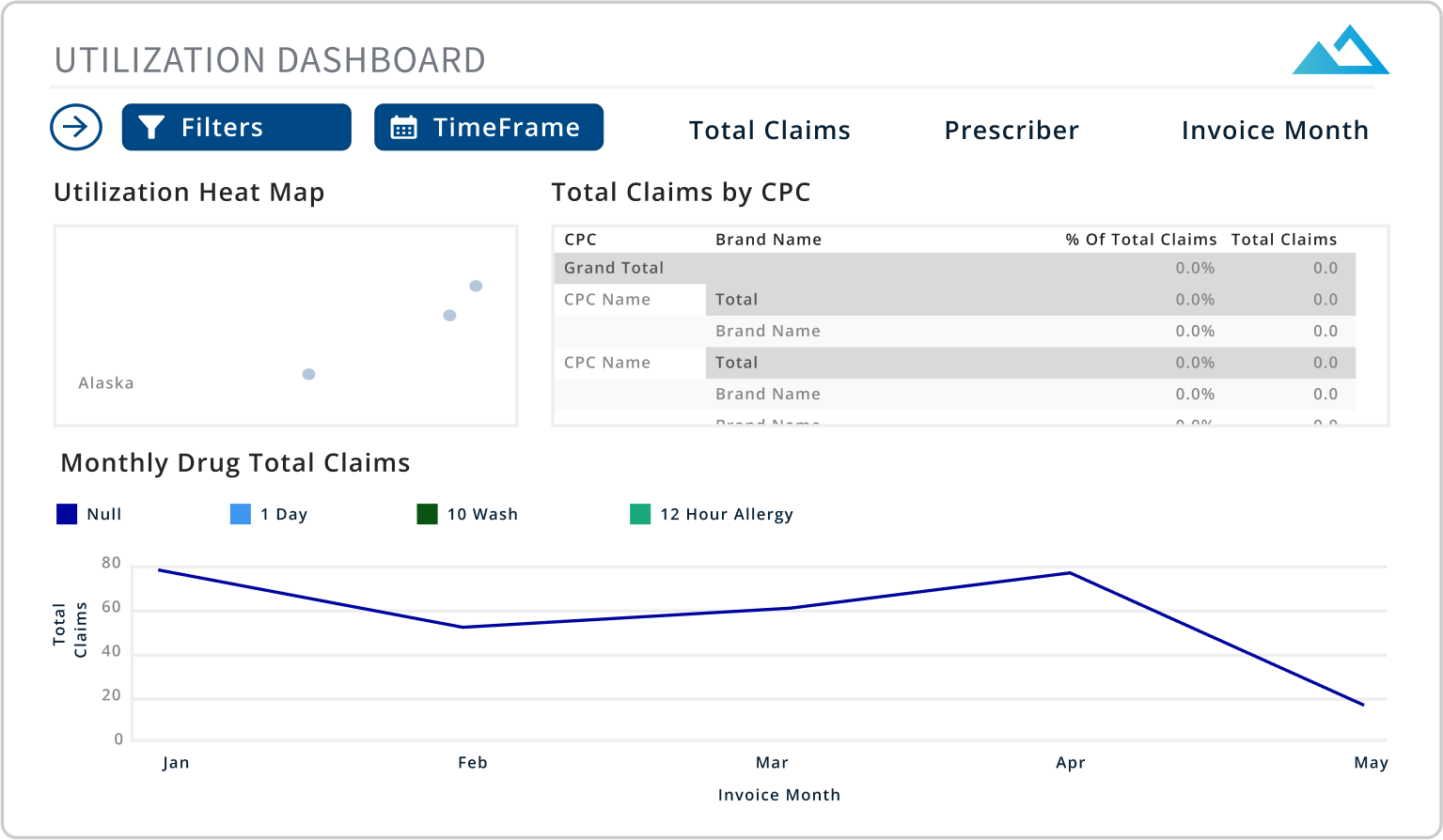Open the TimeFrame button
Screen dimensions: 1443x840
point(489,127)
